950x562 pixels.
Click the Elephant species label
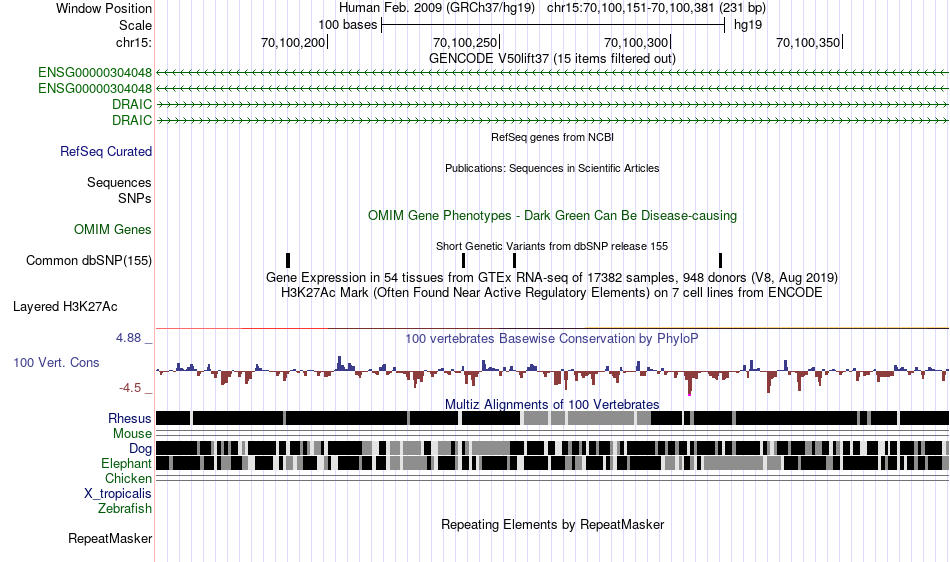[126, 463]
